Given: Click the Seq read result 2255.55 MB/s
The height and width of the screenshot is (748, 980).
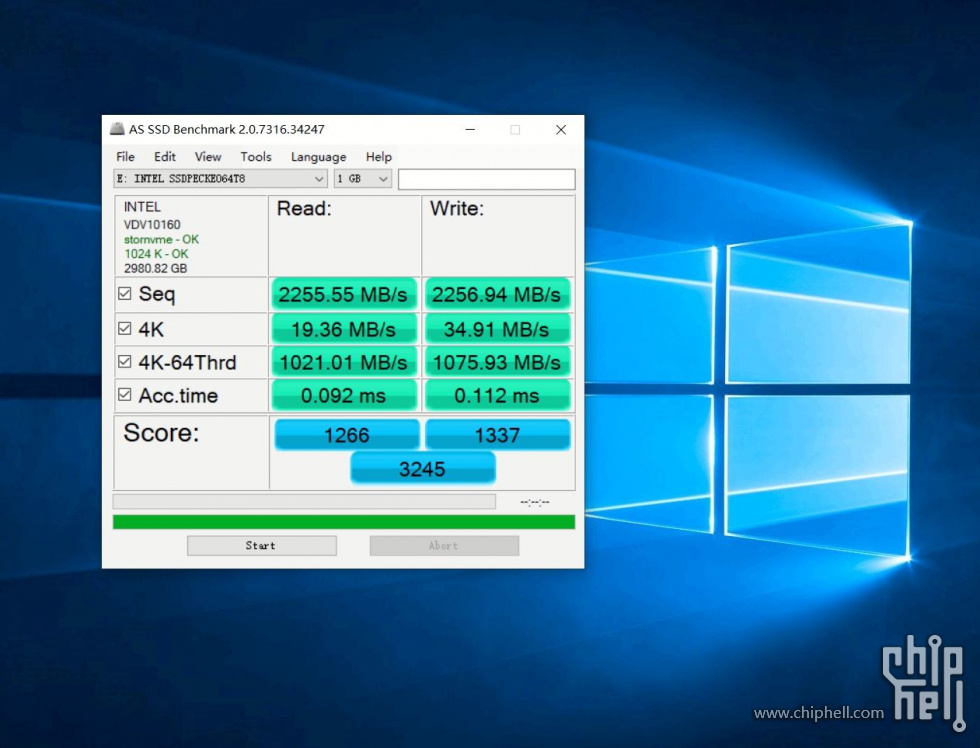Looking at the screenshot, I should tap(344, 294).
